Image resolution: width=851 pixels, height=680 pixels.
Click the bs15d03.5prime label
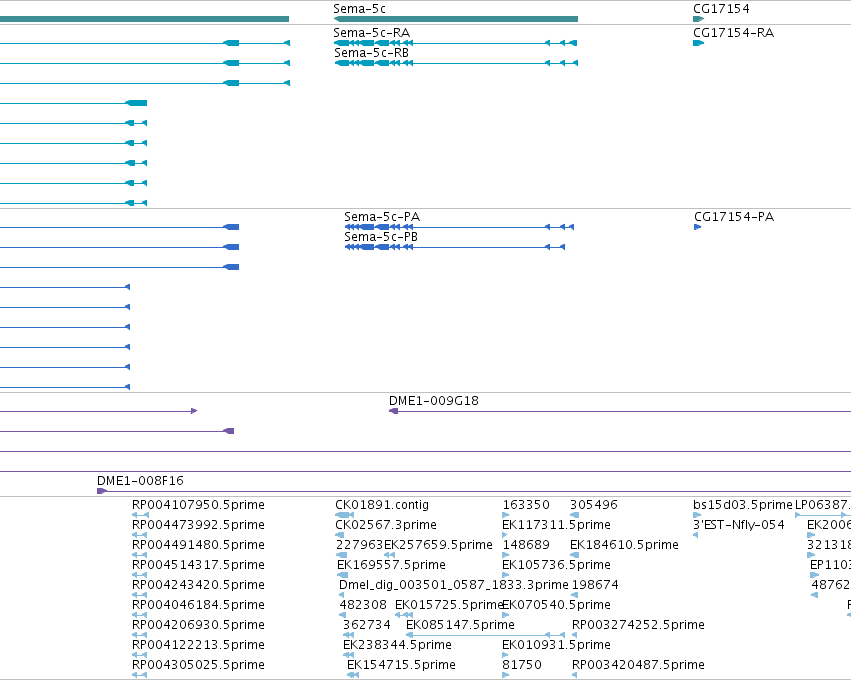[742, 505]
